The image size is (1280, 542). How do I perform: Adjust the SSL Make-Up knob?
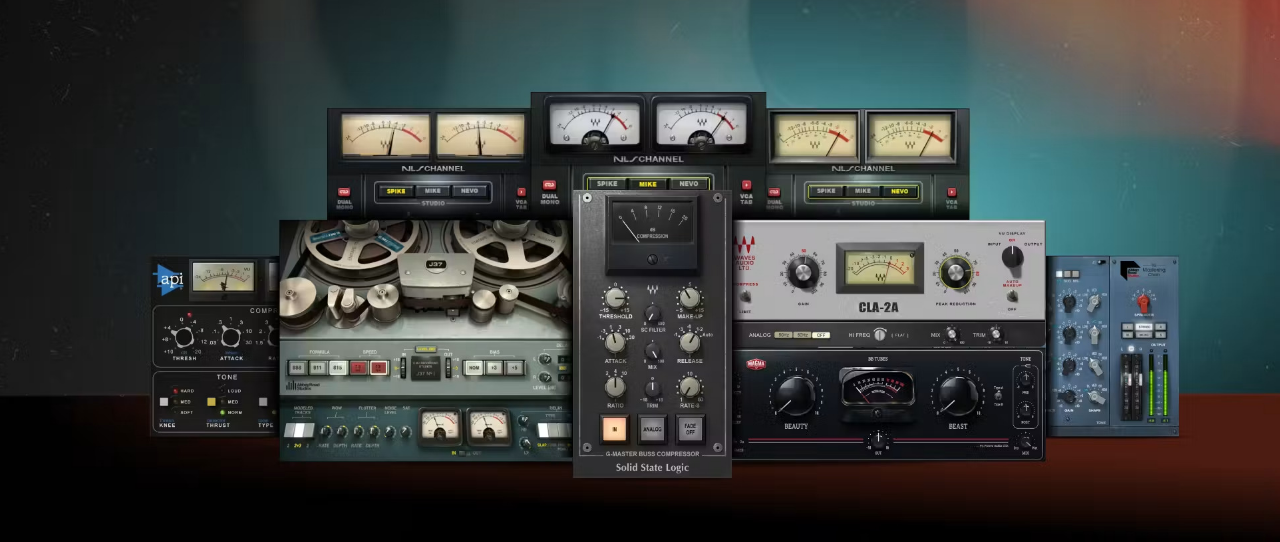click(689, 297)
